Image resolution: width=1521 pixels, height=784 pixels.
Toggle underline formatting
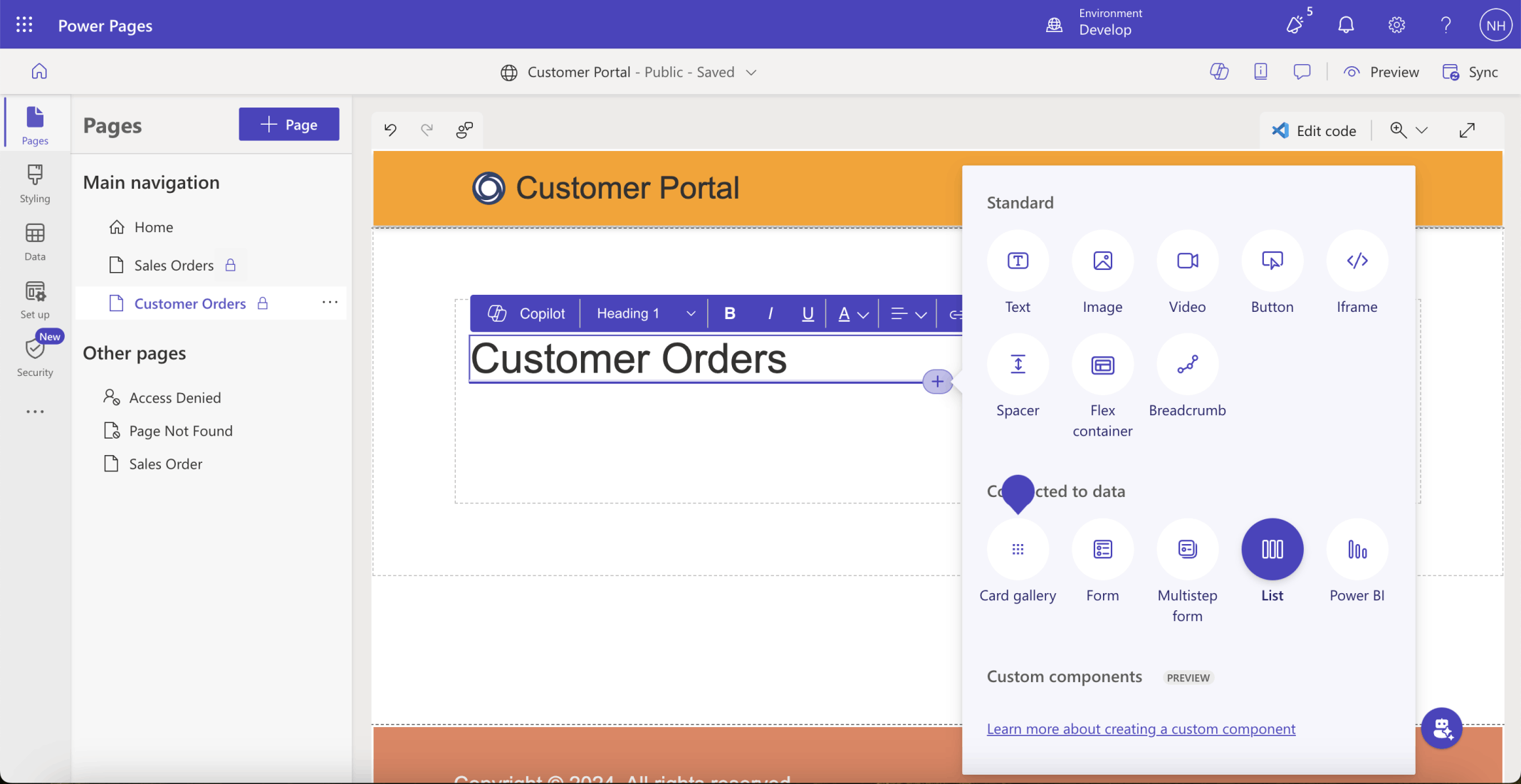coord(807,313)
